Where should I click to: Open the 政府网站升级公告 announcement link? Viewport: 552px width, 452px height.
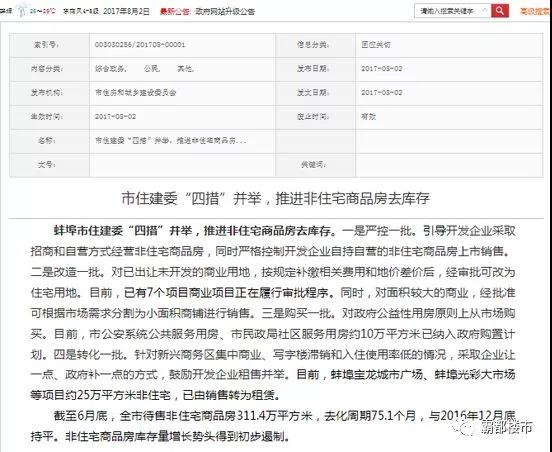pos(225,11)
